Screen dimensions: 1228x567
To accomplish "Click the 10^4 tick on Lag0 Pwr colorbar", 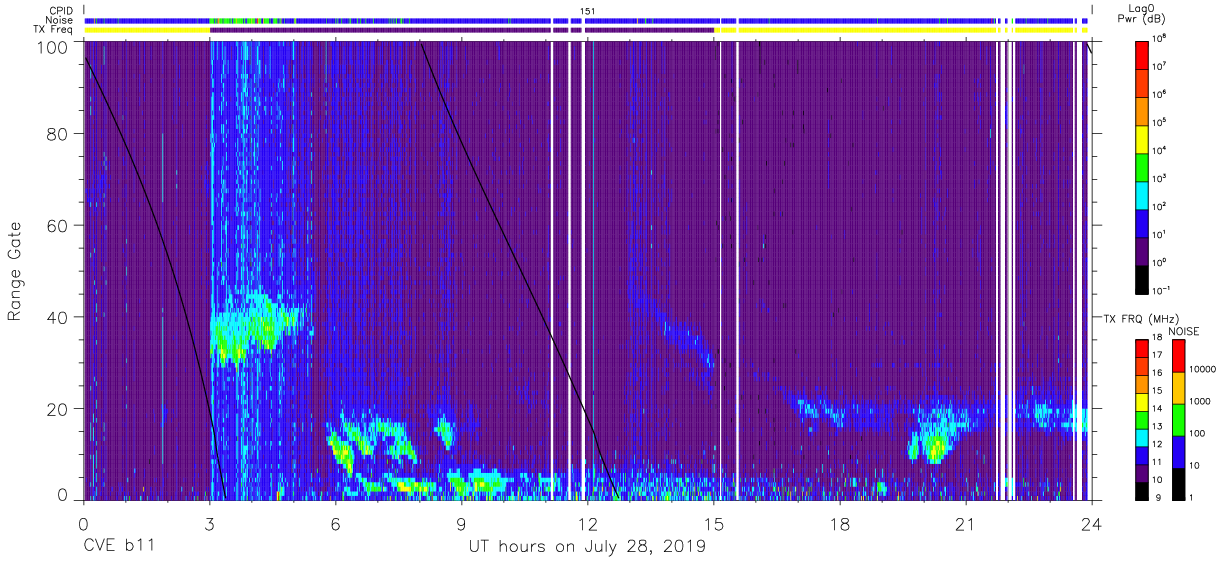I will [1160, 150].
